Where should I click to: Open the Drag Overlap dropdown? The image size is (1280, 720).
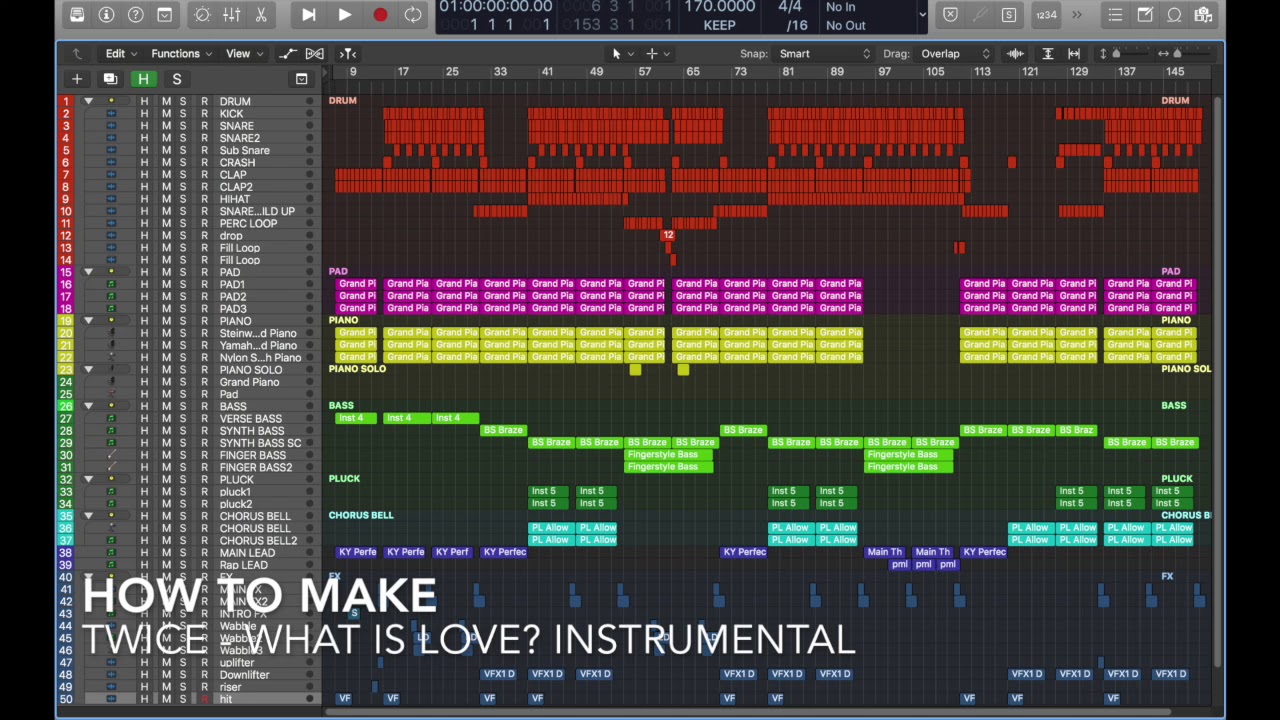[x=953, y=54]
